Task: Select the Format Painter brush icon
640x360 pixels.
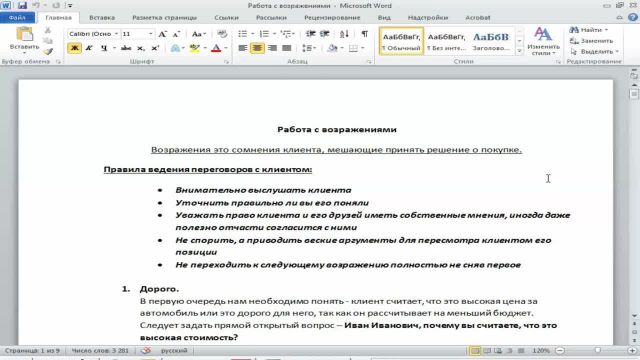Action: pos(48,52)
